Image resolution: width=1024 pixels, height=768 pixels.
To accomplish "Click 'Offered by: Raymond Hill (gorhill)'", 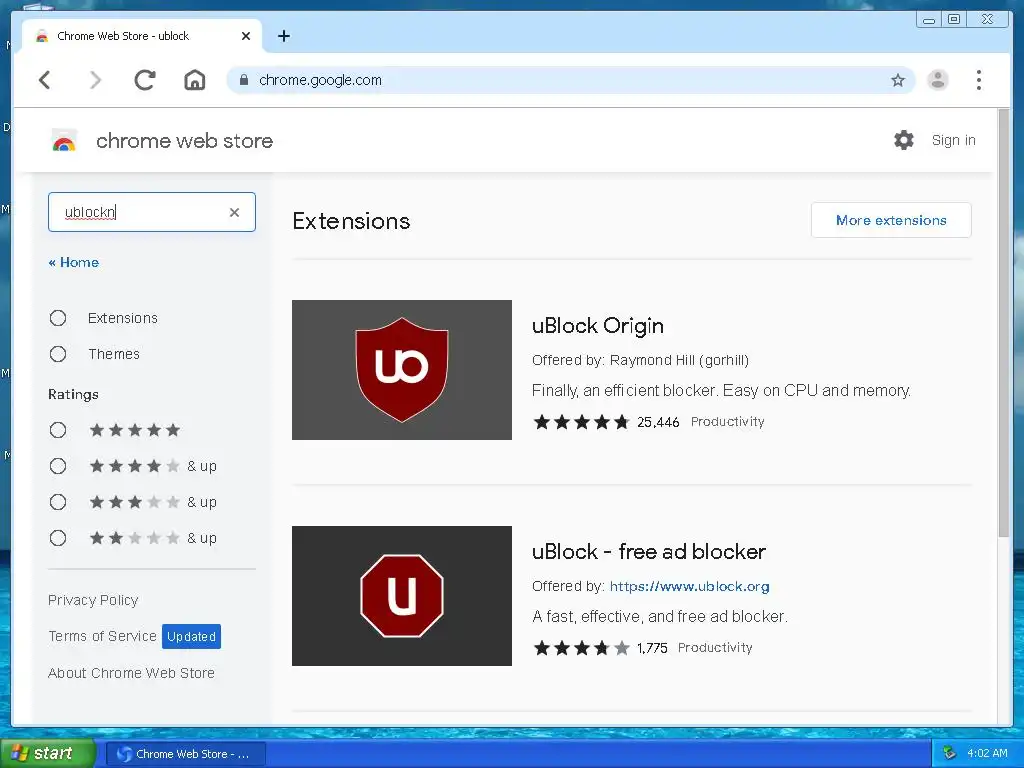I will tap(640, 360).
